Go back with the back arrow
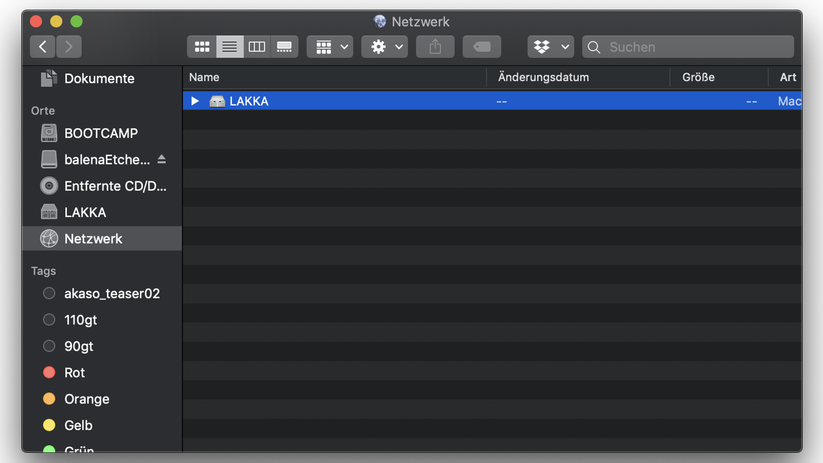This screenshot has height=463, width=823. [43, 47]
